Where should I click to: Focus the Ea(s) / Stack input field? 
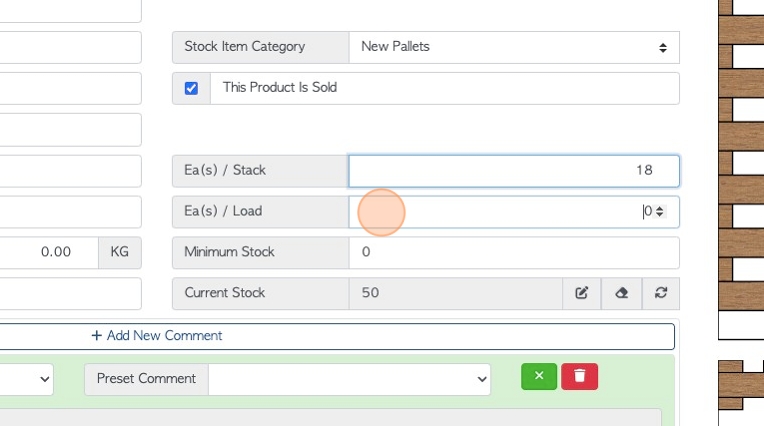(x=514, y=171)
